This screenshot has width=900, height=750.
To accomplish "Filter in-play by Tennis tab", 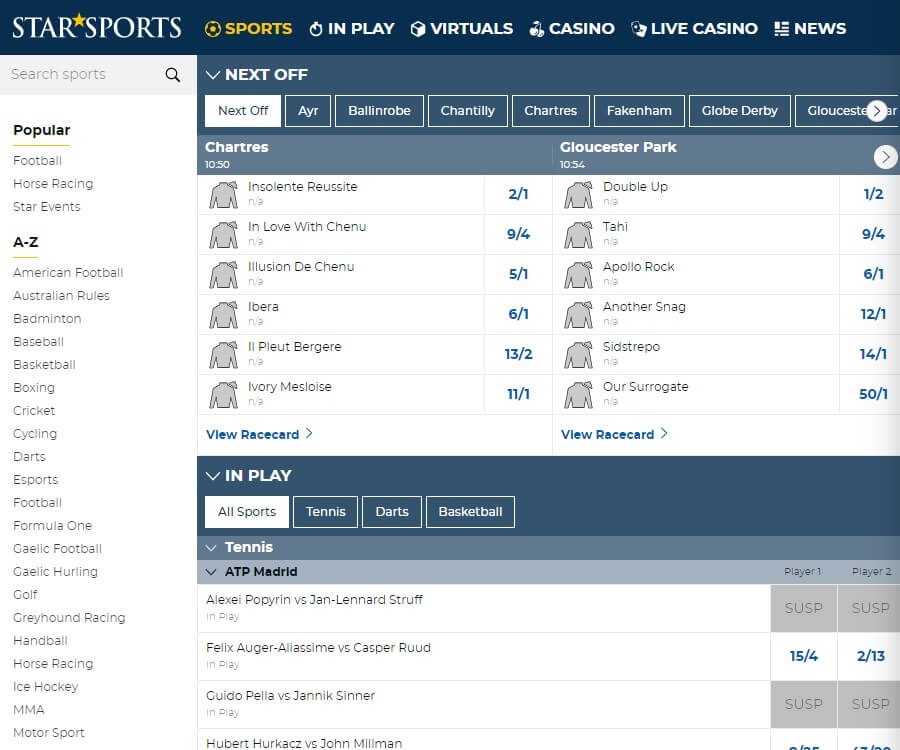I will click(325, 512).
